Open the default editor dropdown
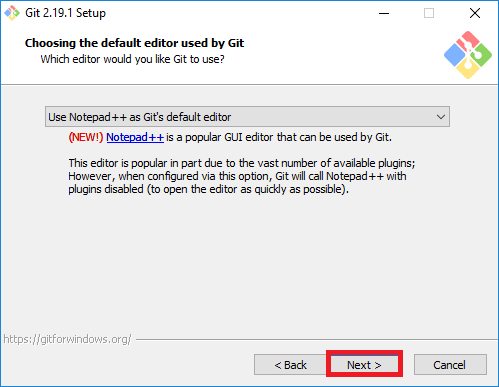The height and width of the screenshot is (387, 499). (x=247, y=117)
